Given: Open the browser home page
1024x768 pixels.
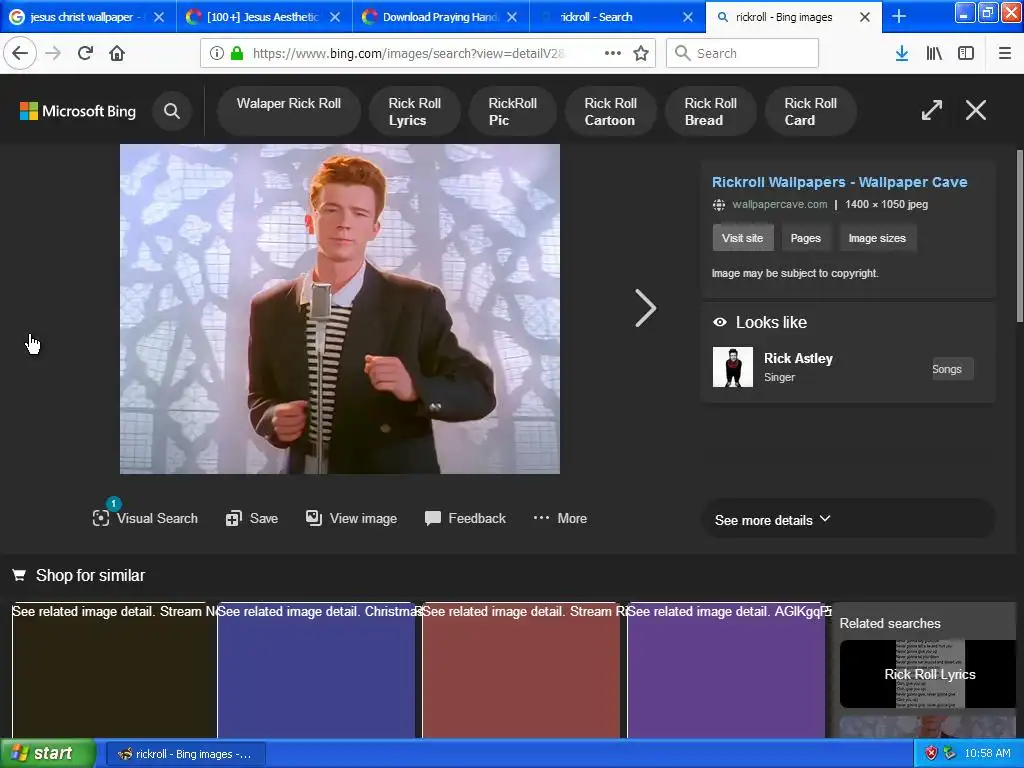Looking at the screenshot, I should click(x=117, y=54).
